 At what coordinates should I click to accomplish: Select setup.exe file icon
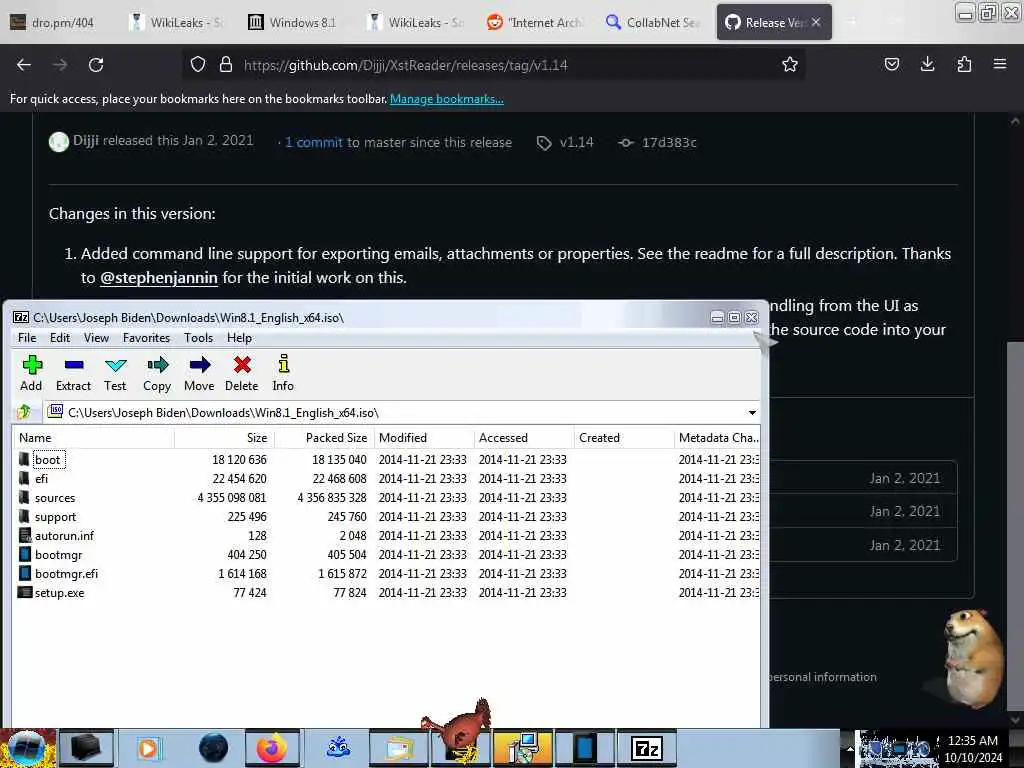tap(25, 592)
